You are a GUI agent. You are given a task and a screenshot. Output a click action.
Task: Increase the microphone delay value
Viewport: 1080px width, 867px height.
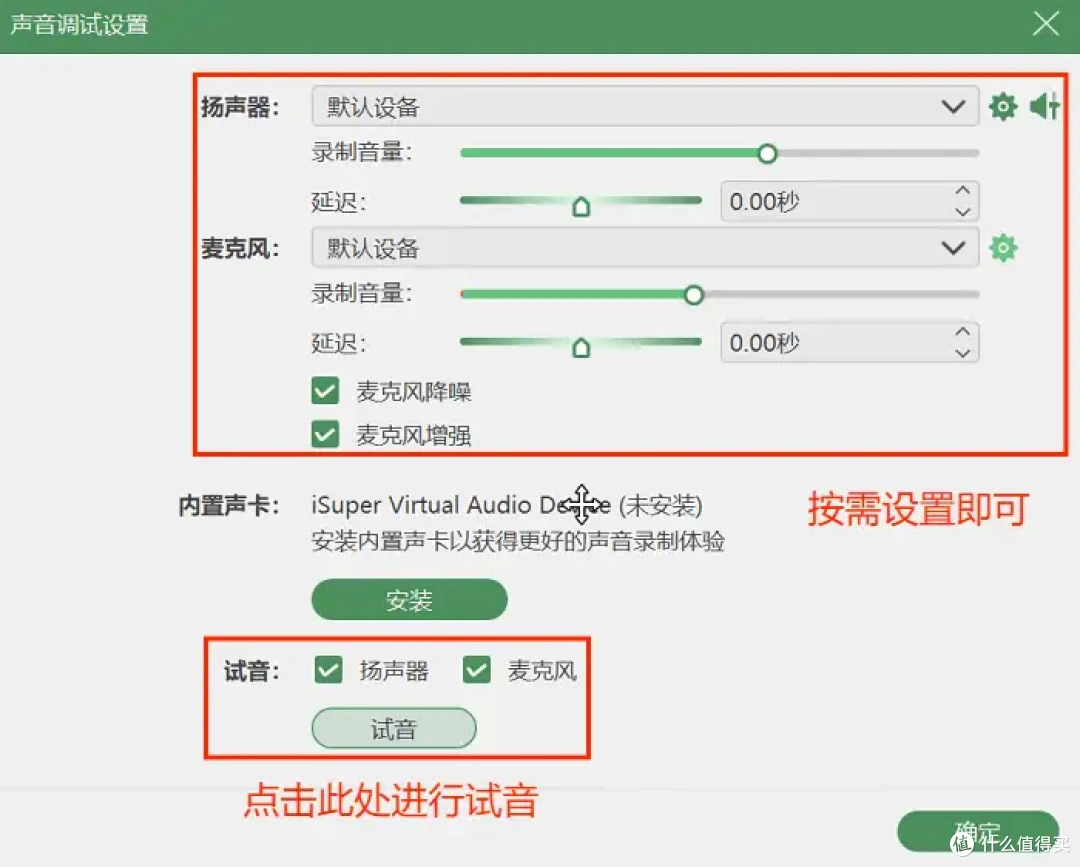(x=962, y=332)
